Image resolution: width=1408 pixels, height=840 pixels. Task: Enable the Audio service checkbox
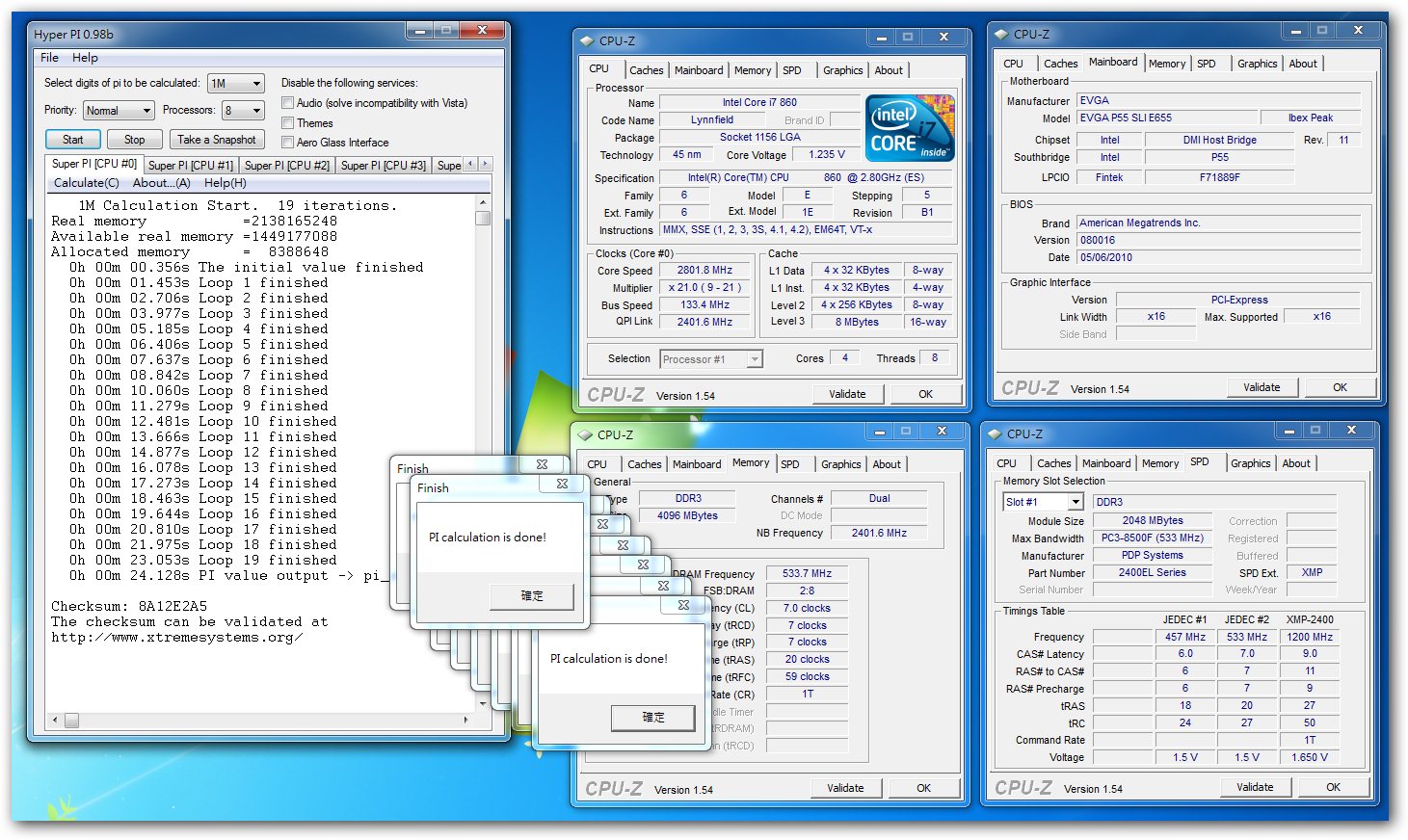[287, 103]
